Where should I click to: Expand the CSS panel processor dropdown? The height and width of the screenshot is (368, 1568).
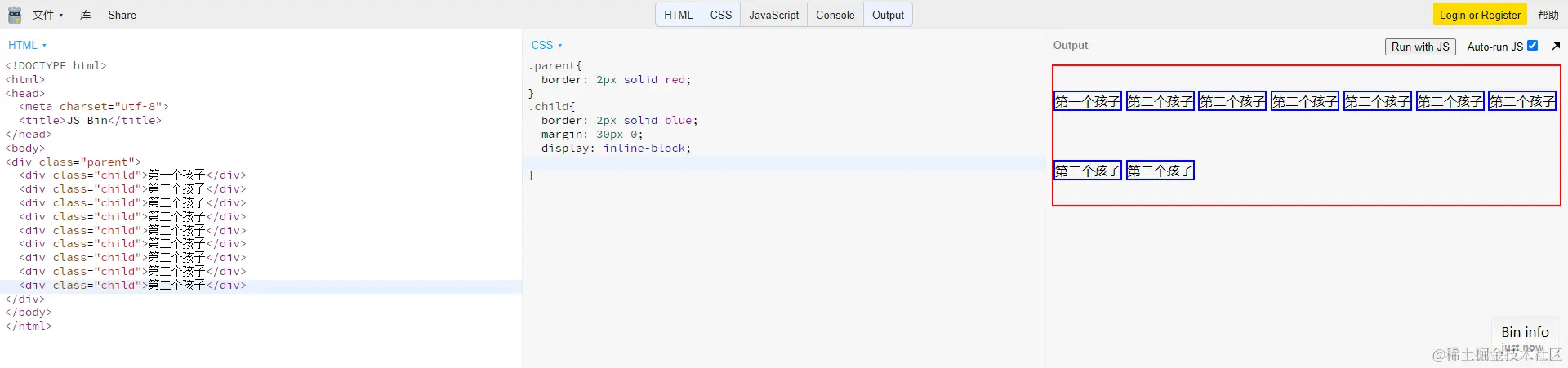[x=546, y=46]
